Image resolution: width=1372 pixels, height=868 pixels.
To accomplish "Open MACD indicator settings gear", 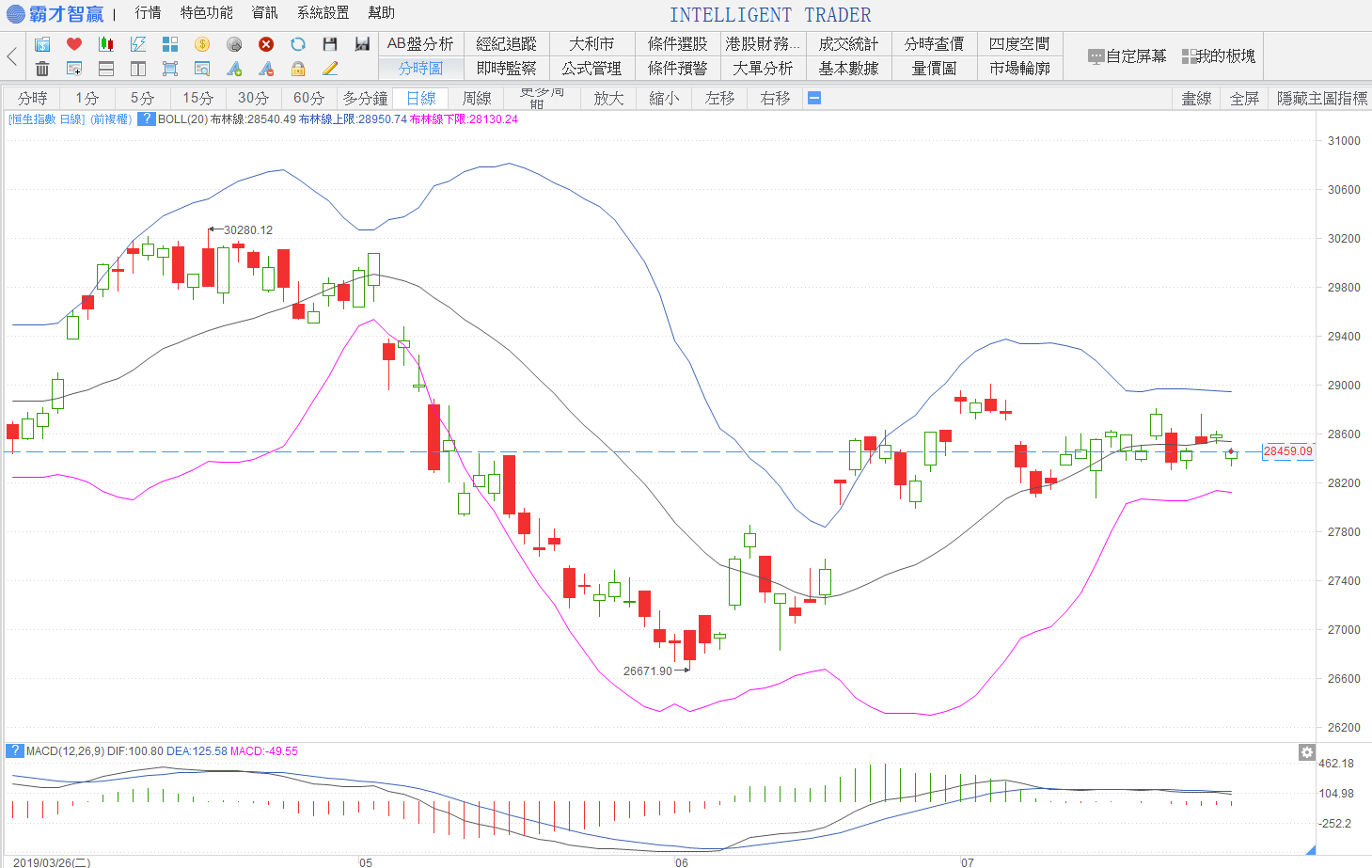I will 1306,752.
